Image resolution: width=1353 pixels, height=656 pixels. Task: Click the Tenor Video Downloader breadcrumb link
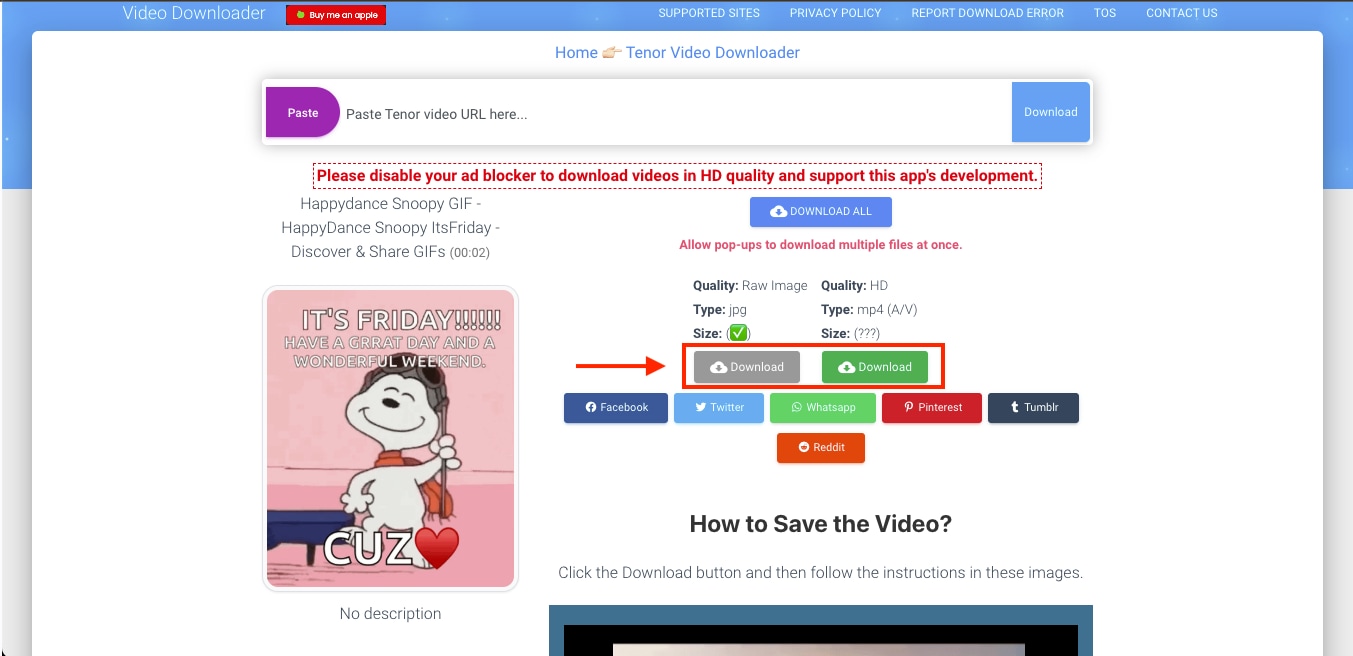713,52
